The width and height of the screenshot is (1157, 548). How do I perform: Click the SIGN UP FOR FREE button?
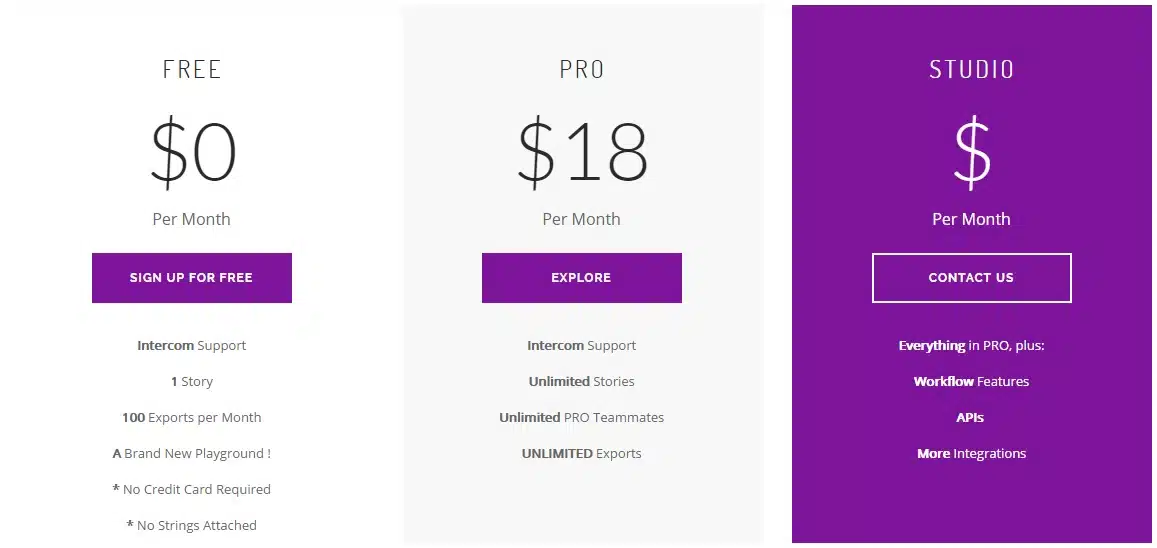(x=191, y=278)
